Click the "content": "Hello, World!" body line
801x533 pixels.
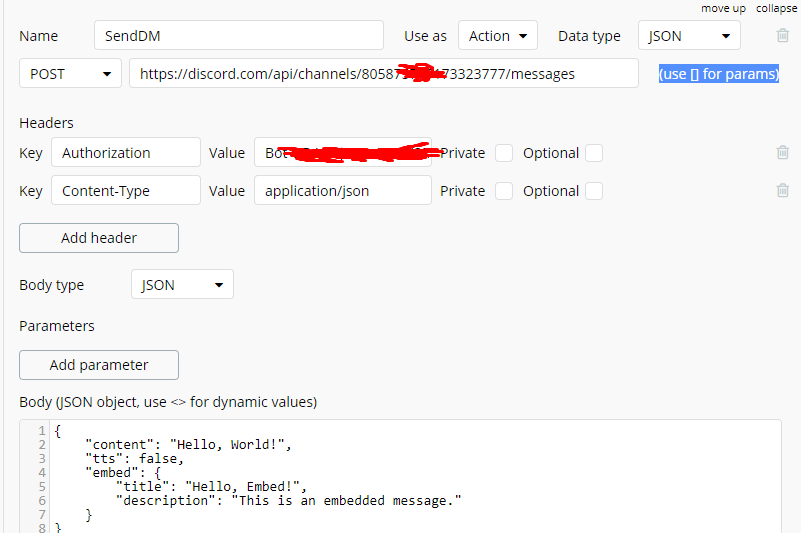click(x=189, y=445)
